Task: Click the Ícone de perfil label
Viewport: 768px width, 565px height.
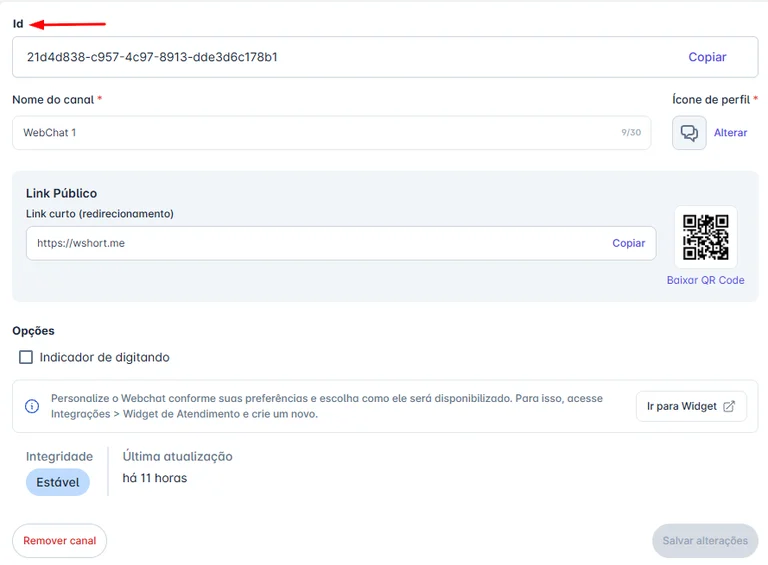Action: 711,99
